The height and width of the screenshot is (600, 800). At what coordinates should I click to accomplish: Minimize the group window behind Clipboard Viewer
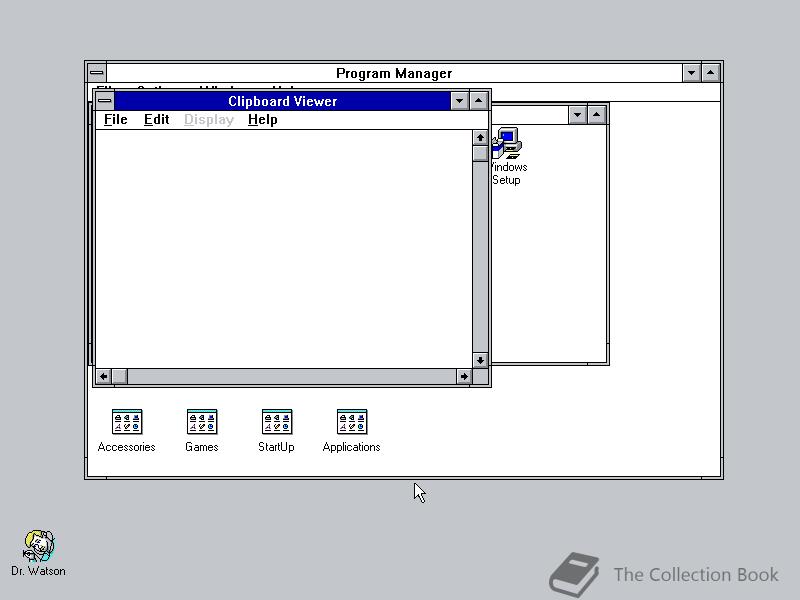[x=577, y=115]
